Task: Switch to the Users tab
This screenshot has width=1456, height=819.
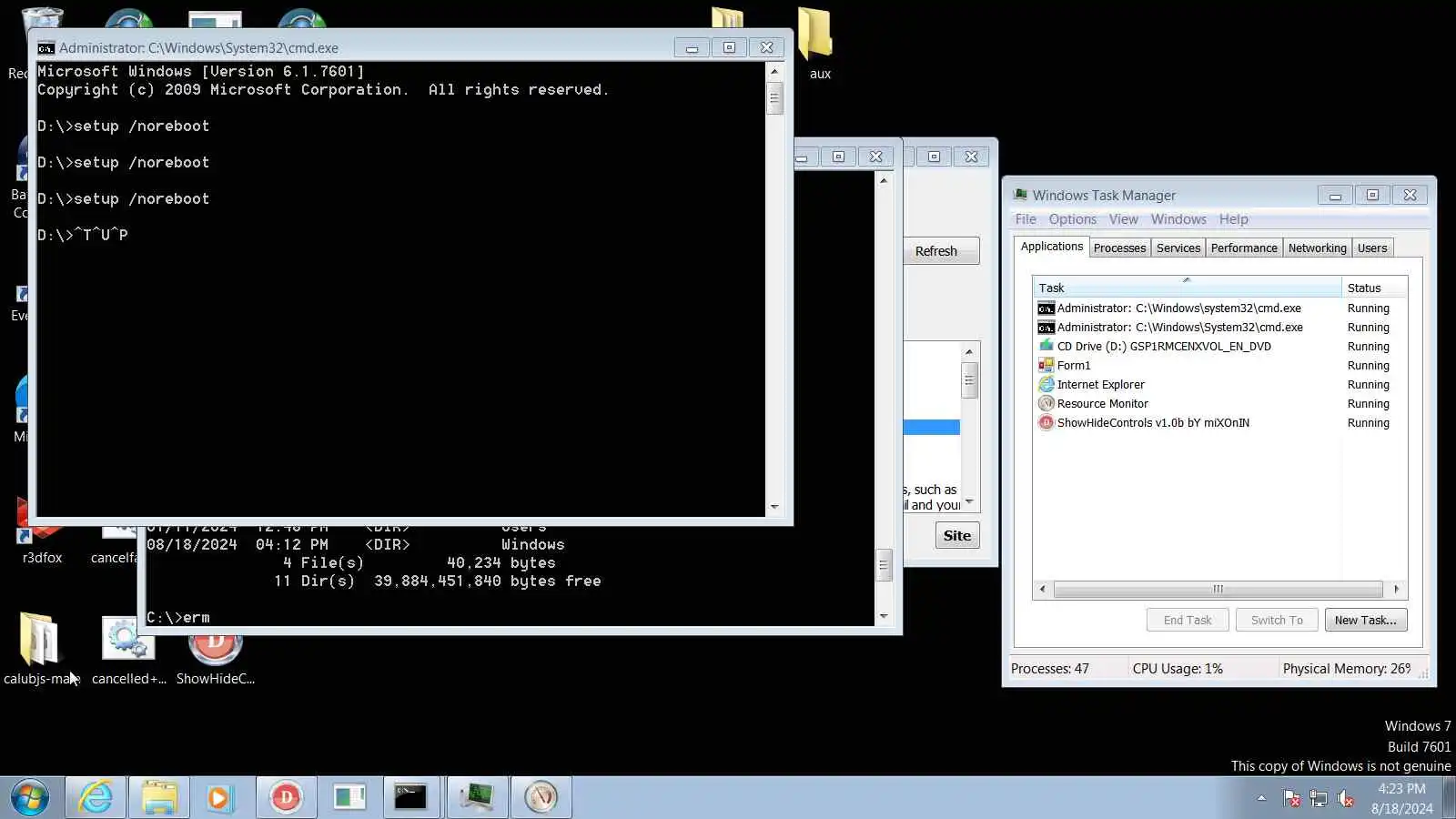Action: pos(1372,248)
